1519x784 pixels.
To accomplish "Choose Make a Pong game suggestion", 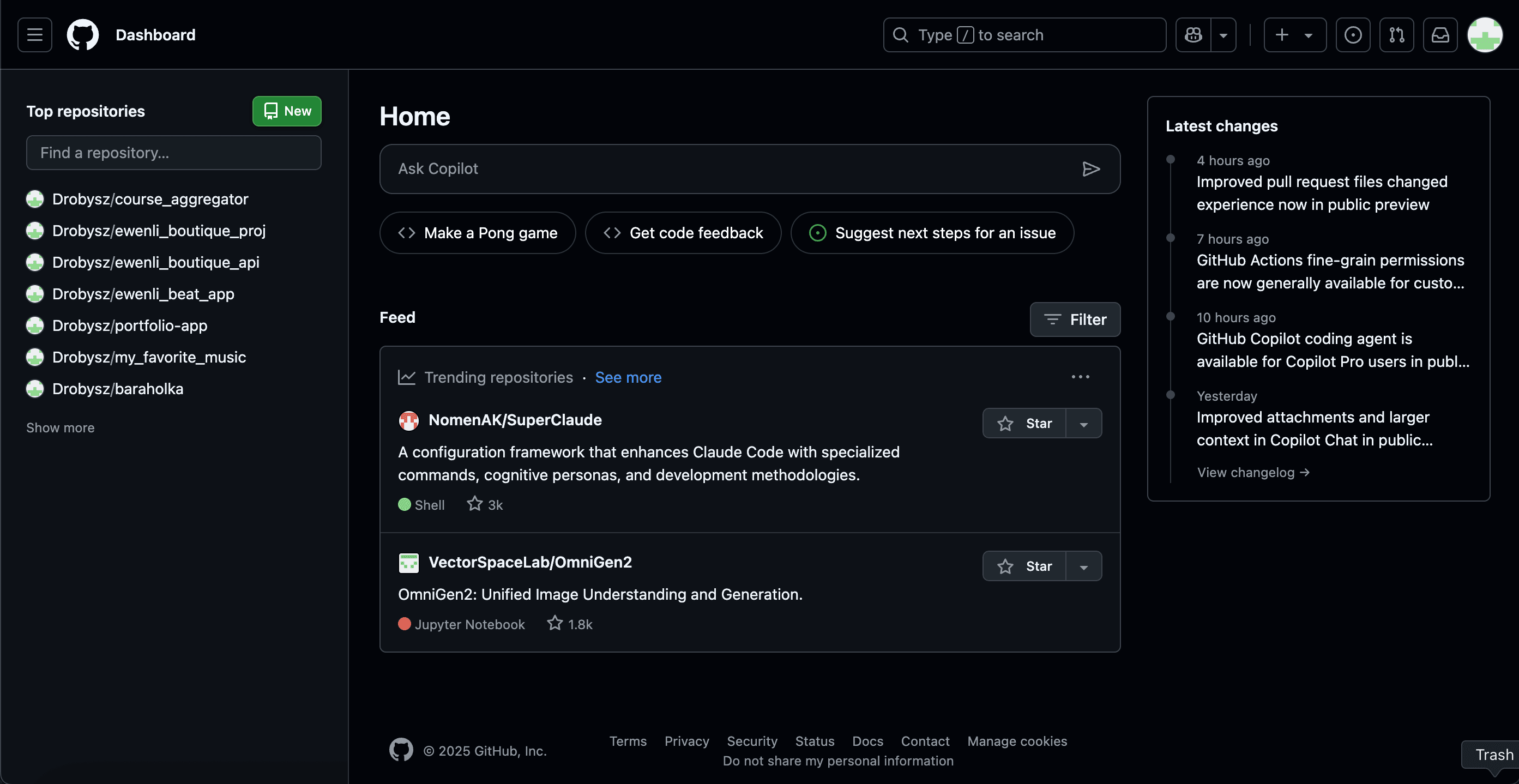I will coord(477,233).
